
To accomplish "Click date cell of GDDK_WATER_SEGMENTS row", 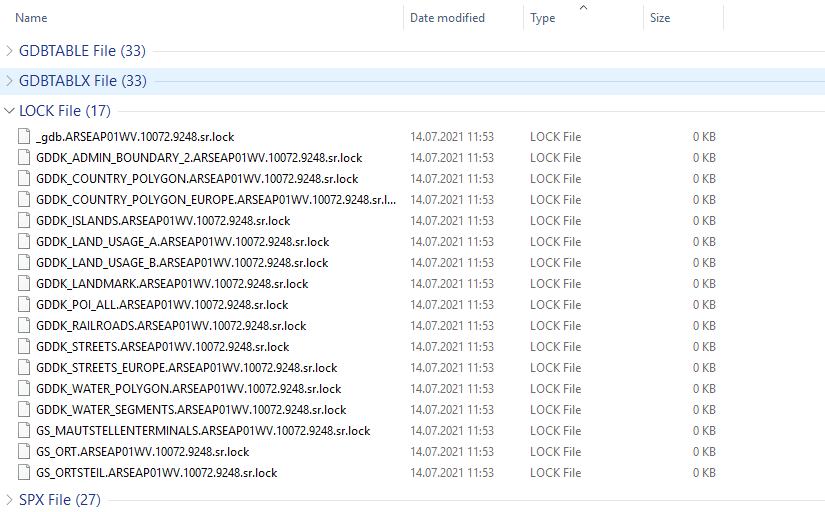I will 452,410.
